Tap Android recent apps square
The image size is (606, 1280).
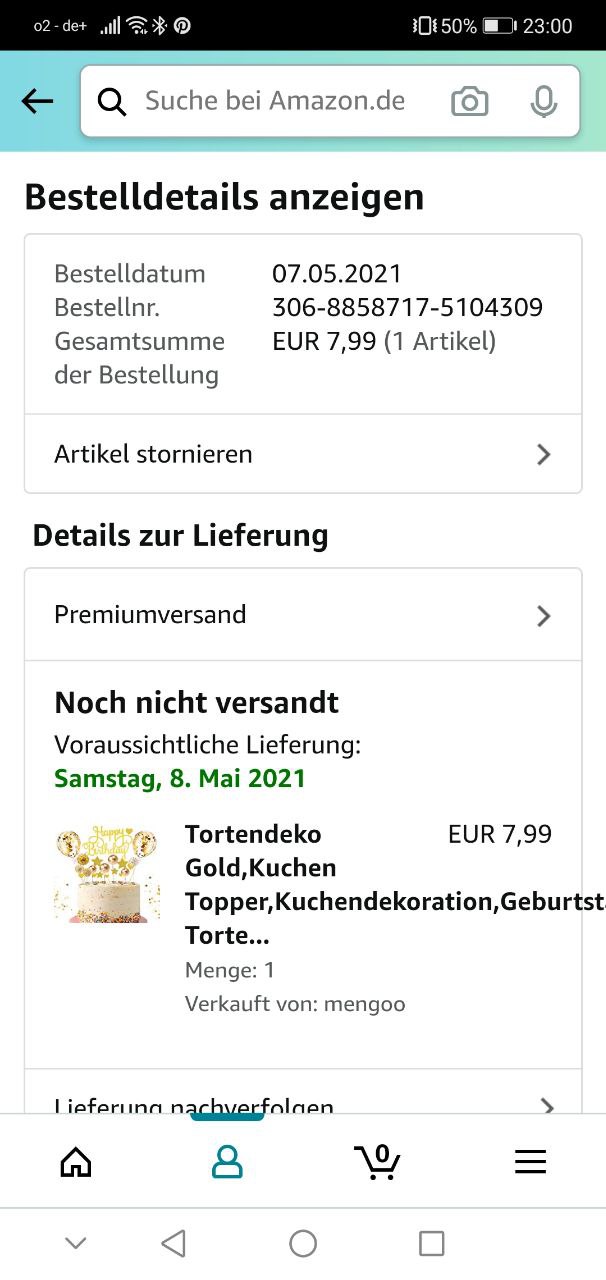(x=431, y=1243)
